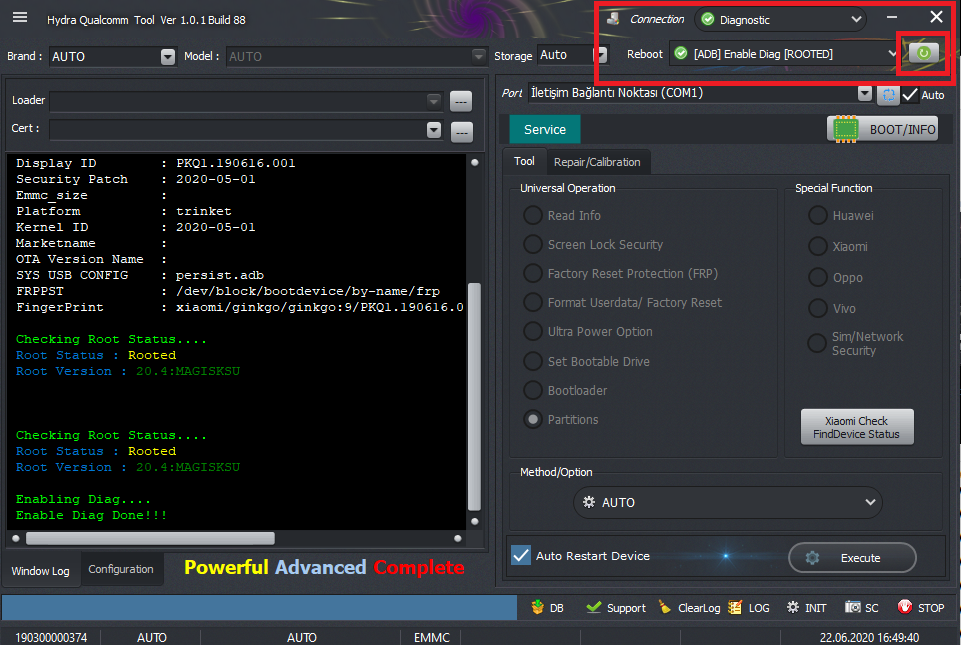The height and width of the screenshot is (645, 961).
Task: Expand the Port COM1 dropdown
Action: (x=865, y=93)
